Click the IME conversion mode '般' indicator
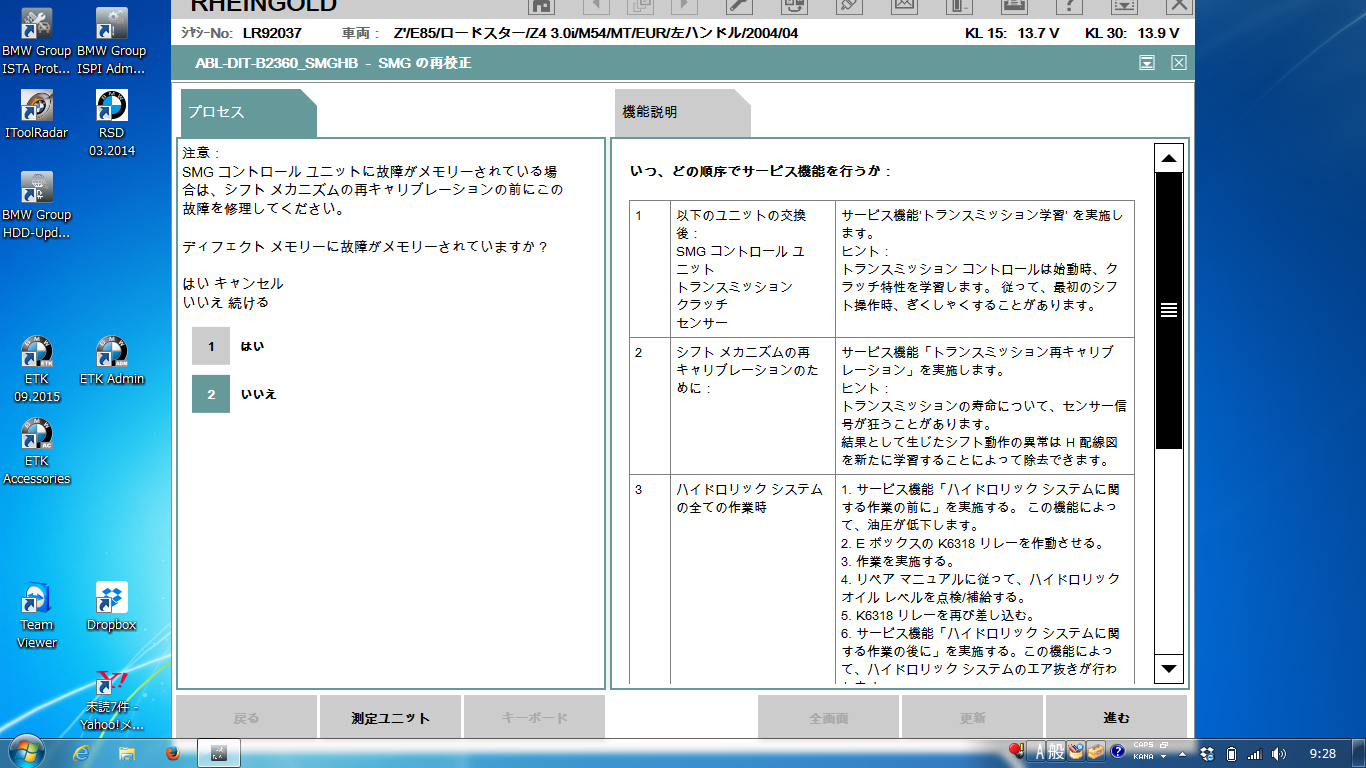Viewport: 1366px width, 768px height. (x=1055, y=752)
